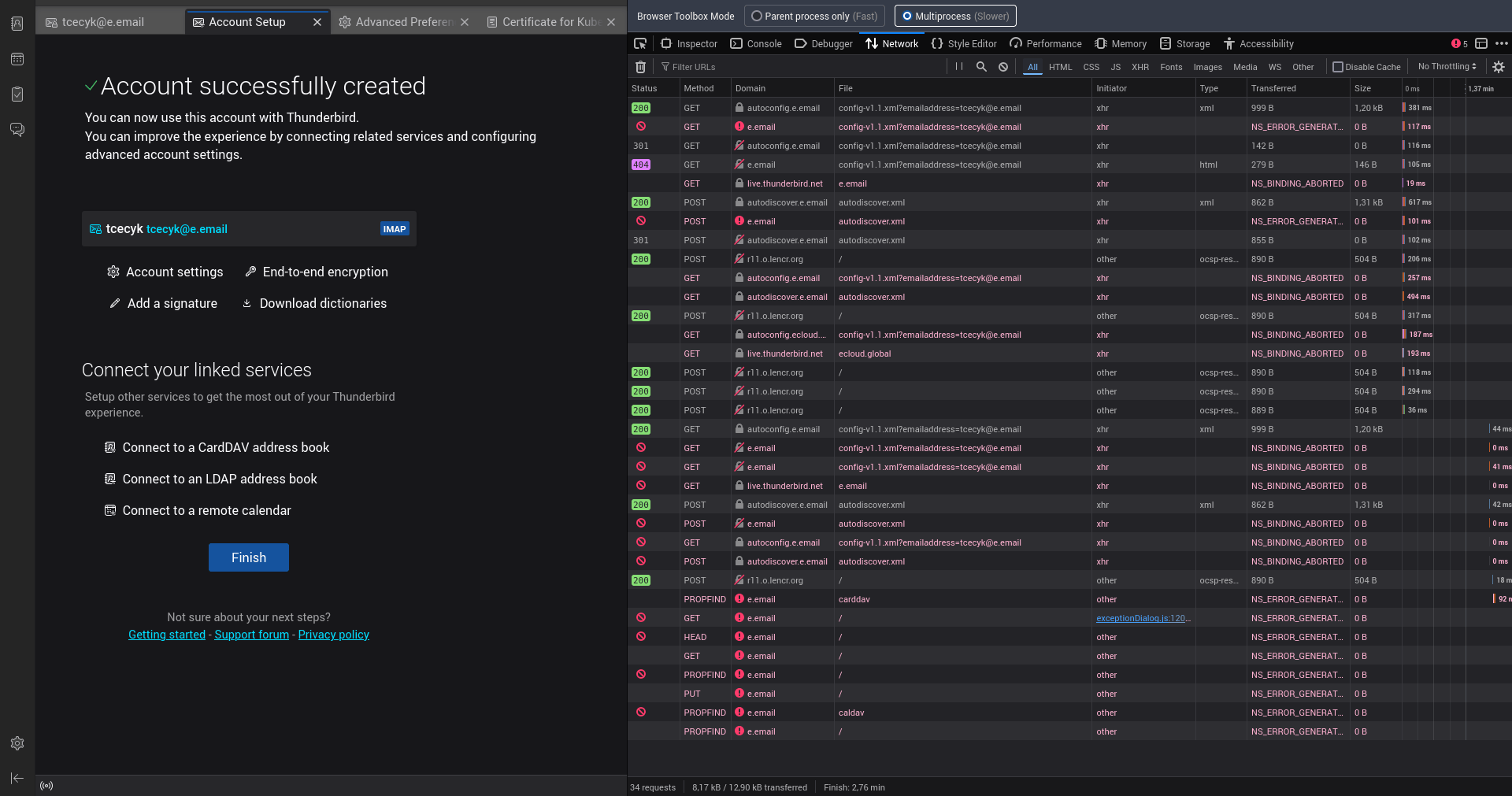
Task: Filter requests by All
Action: 1032,67
